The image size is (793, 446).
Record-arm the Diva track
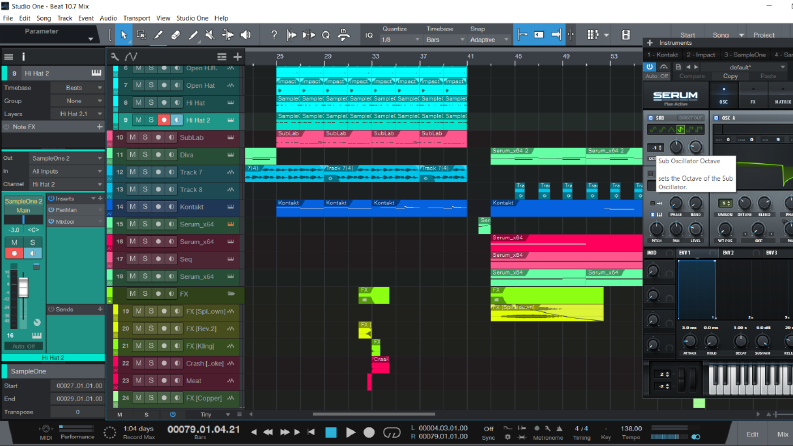158,155
